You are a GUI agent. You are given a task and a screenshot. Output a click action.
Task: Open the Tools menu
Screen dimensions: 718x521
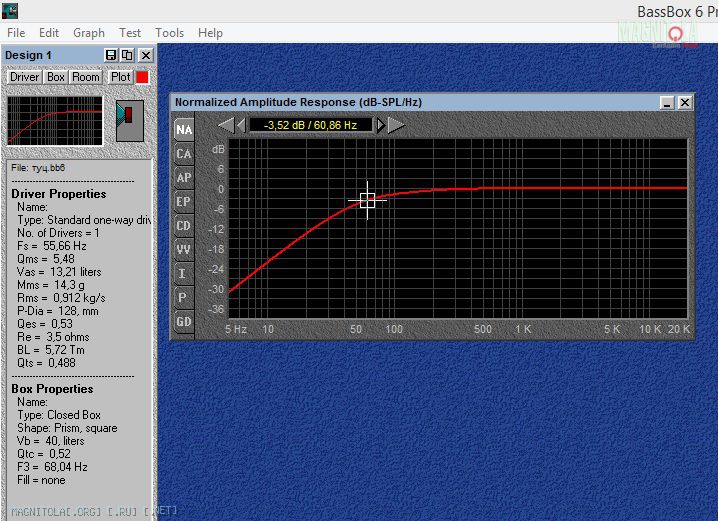(170, 33)
